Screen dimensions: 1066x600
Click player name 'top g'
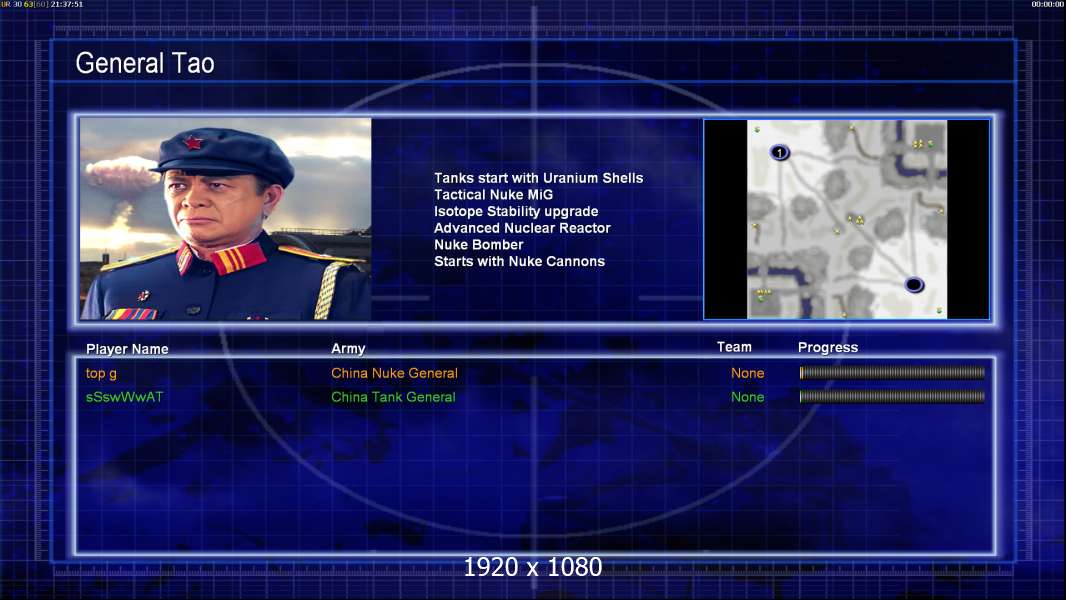pos(101,373)
